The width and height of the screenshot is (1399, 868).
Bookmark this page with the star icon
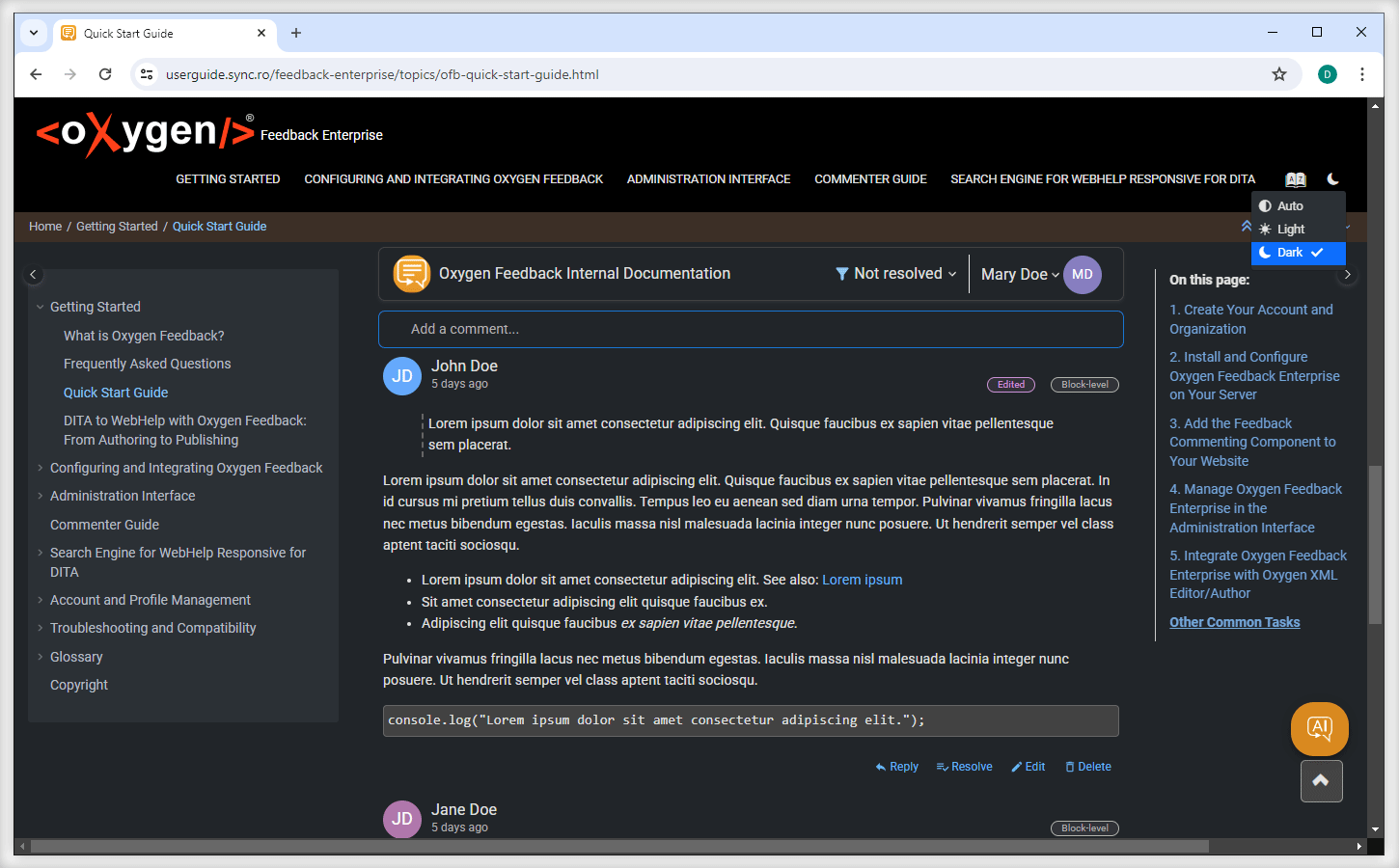pos(1278,74)
